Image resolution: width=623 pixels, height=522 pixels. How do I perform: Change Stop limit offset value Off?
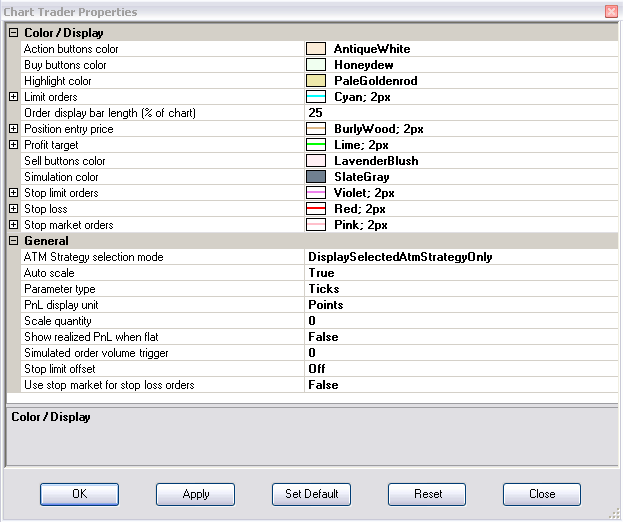coord(461,369)
